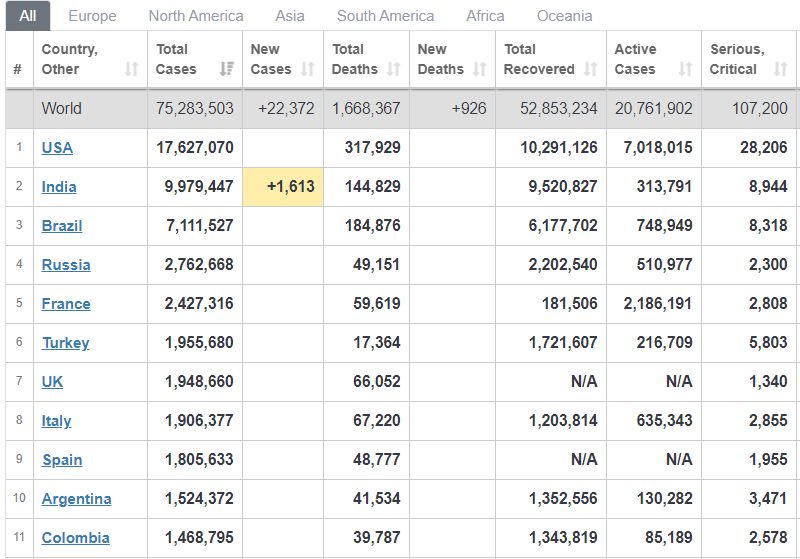Screen dimensions: 800x559
Task: Sort by Country, Other column arrows
Action: [132, 69]
